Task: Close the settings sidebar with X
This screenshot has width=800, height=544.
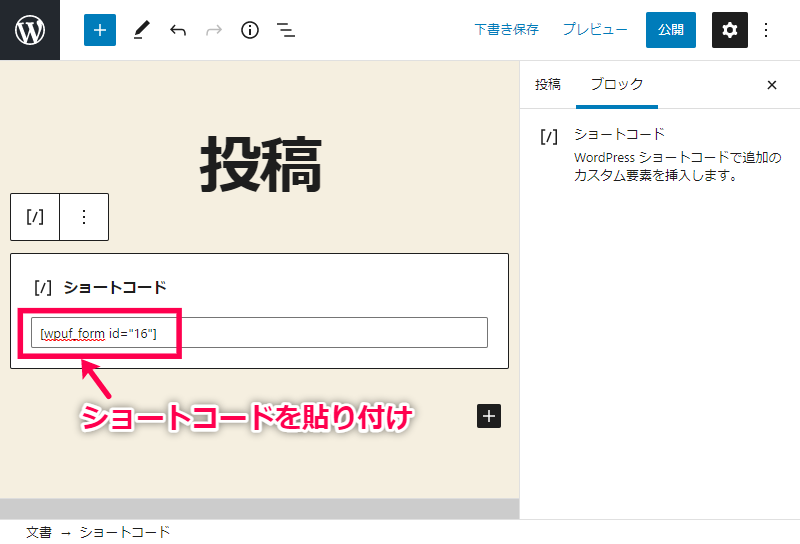Action: click(x=771, y=85)
